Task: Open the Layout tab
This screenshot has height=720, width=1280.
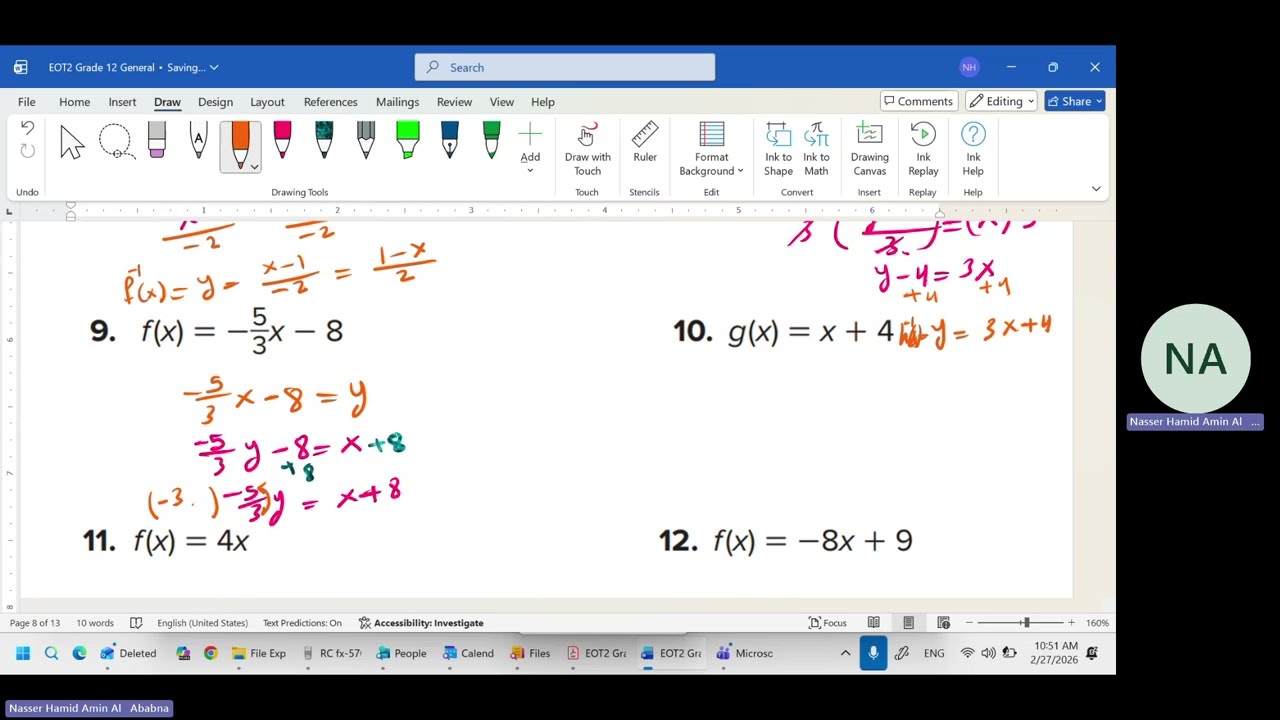Action: click(x=267, y=102)
